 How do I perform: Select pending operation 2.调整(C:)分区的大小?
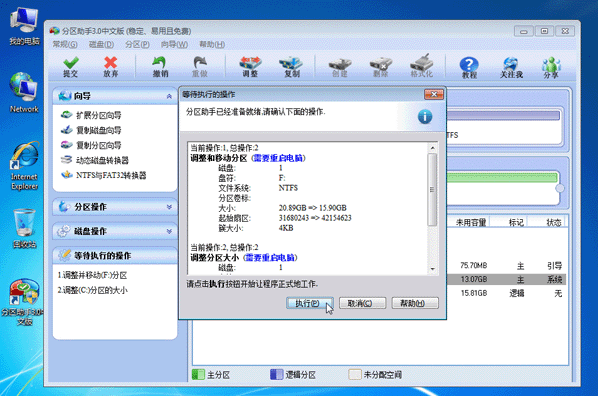pyautogui.click(x=93, y=290)
